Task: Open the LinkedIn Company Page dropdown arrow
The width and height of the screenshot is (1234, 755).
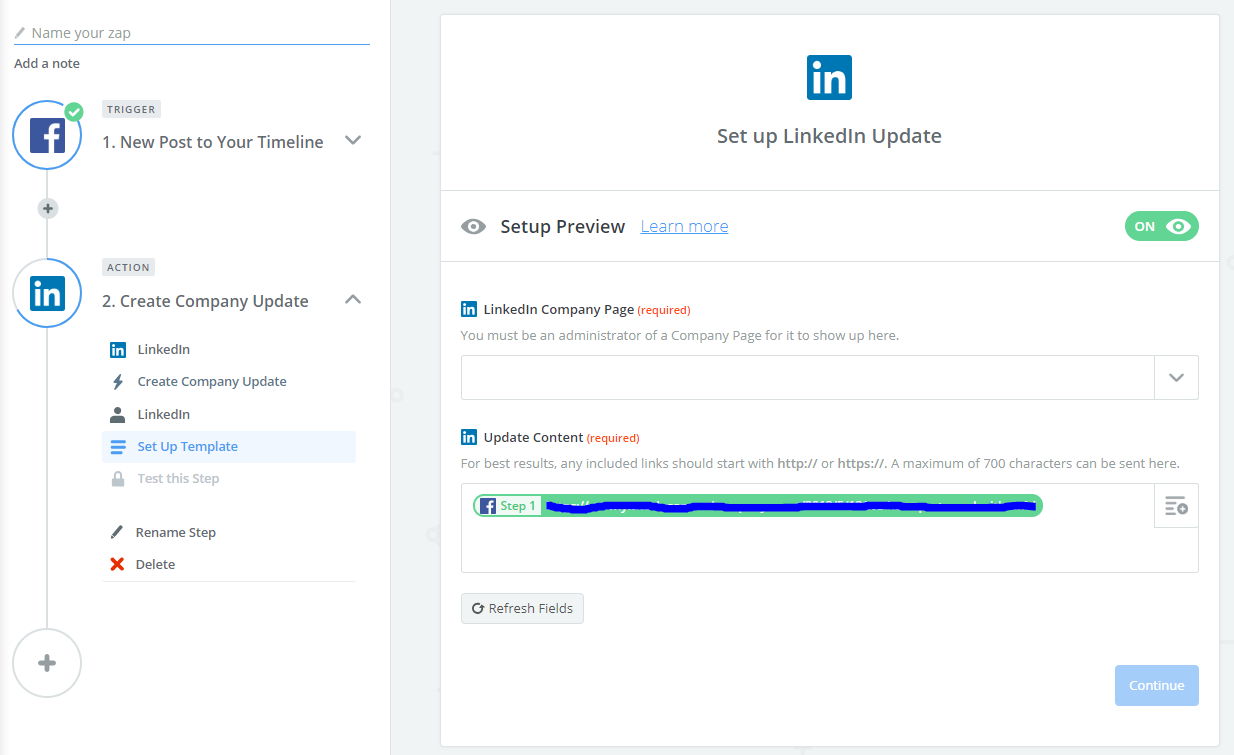Action: pos(1176,378)
